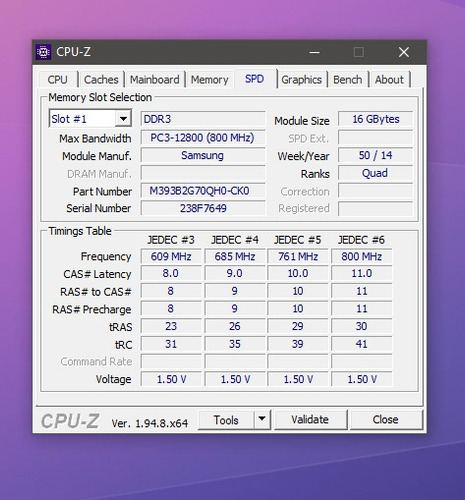Viewport: 465px width, 500px height.
Task: Click the Close button at bottom
Action: pyautogui.click(x=385, y=419)
